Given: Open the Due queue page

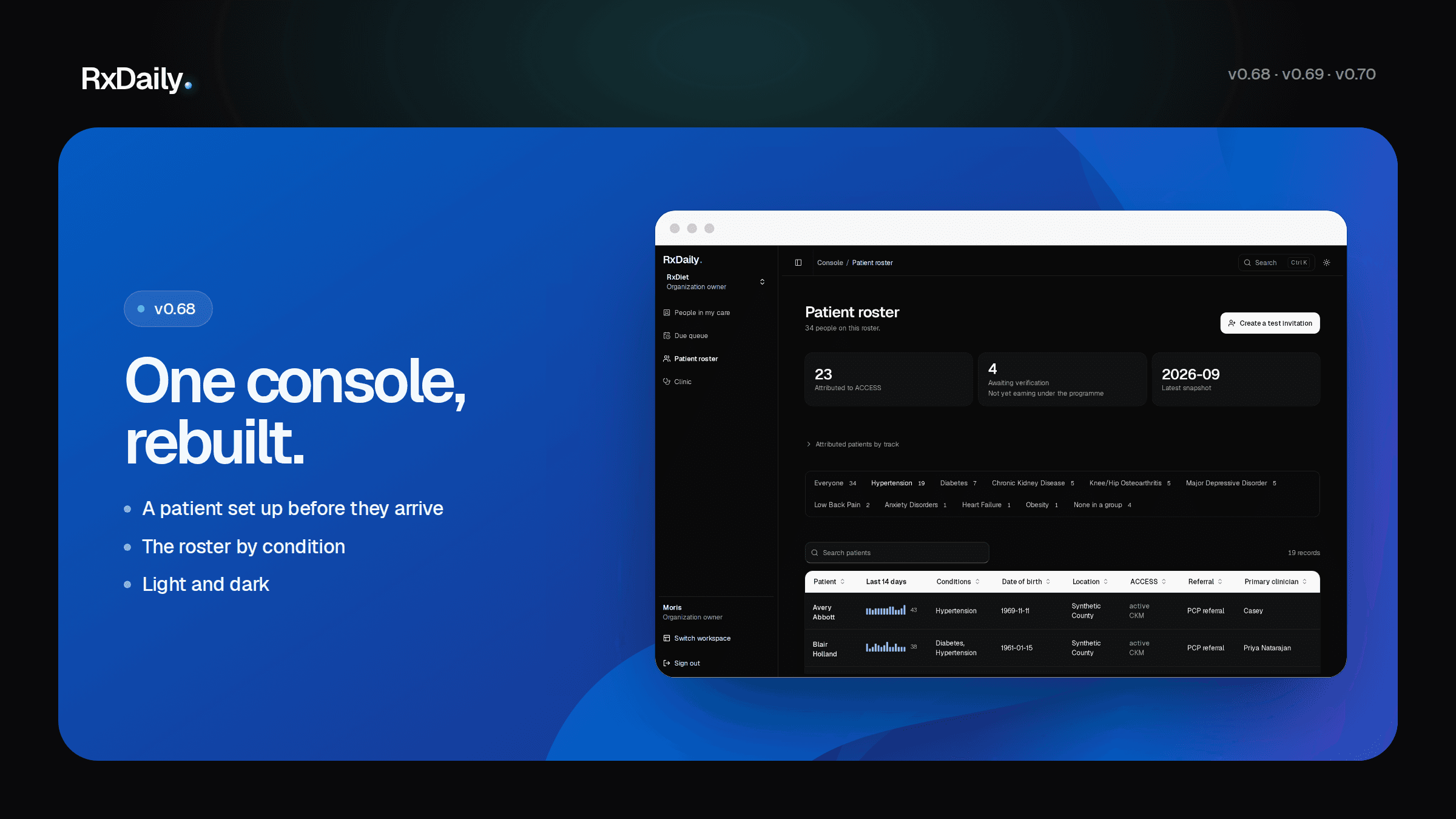Looking at the screenshot, I should coord(686,335).
